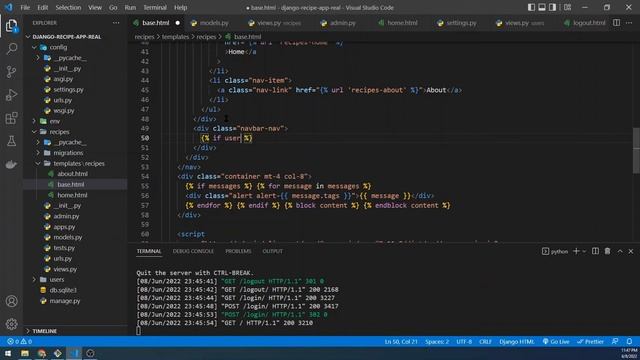Collapse the DJANGO-RECIPE-APP-REAL root folder
Viewport: 640px width, 360px height.
(66, 37)
